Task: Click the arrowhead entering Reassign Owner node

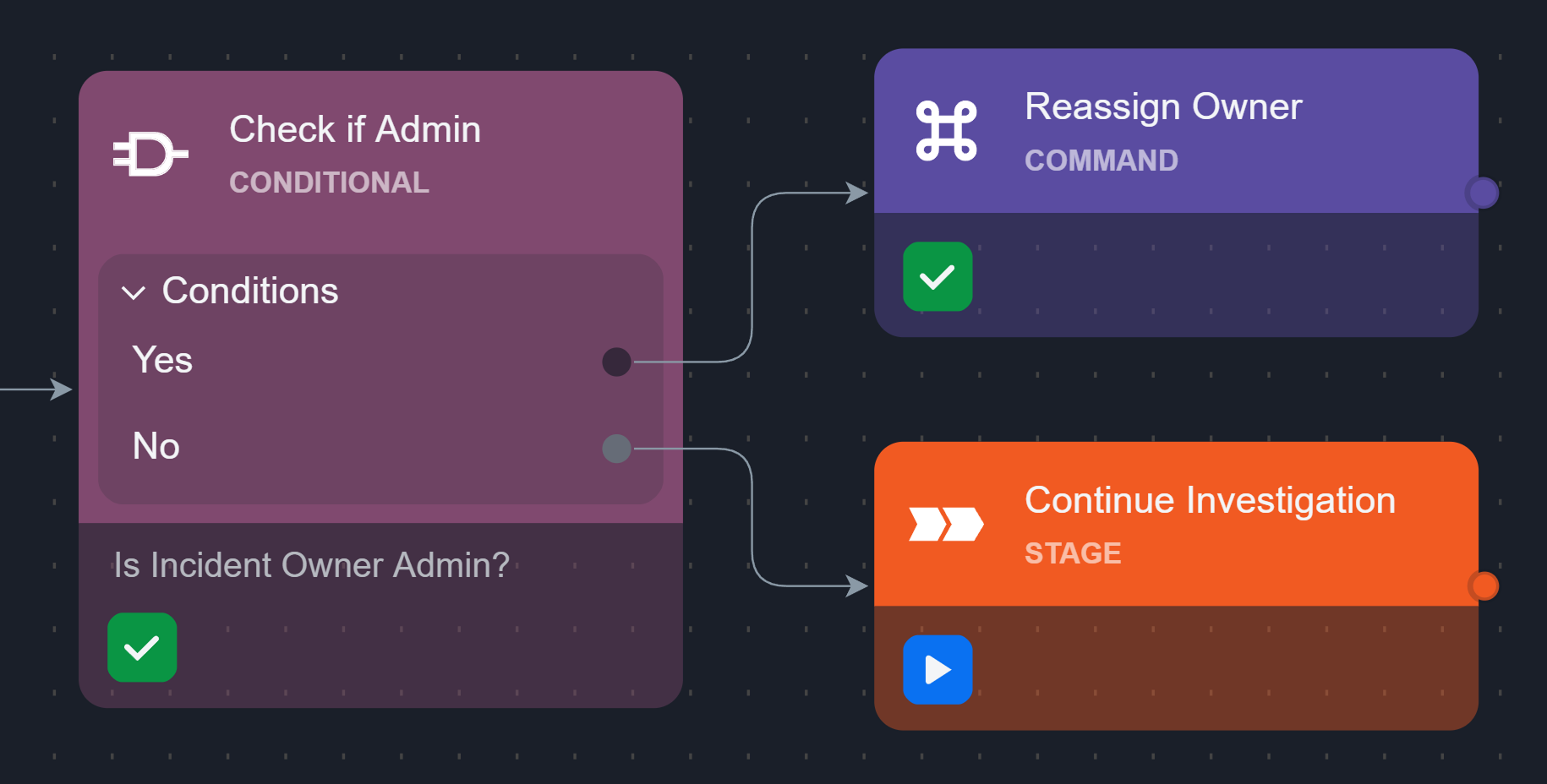Action: 857,193
